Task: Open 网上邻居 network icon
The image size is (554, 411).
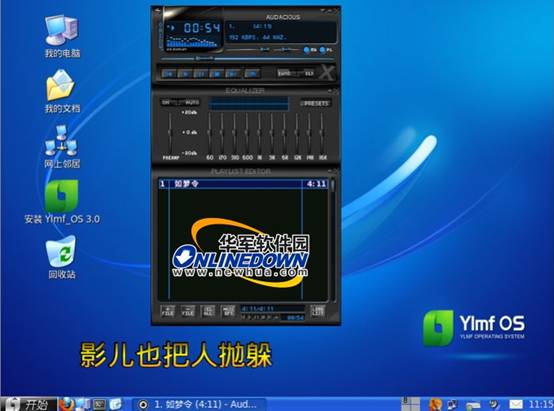Action: (x=62, y=146)
